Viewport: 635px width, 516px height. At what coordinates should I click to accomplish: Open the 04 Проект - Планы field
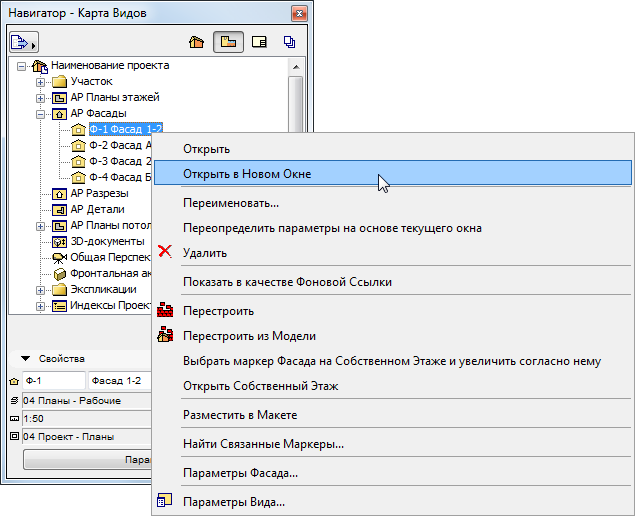coord(87,437)
